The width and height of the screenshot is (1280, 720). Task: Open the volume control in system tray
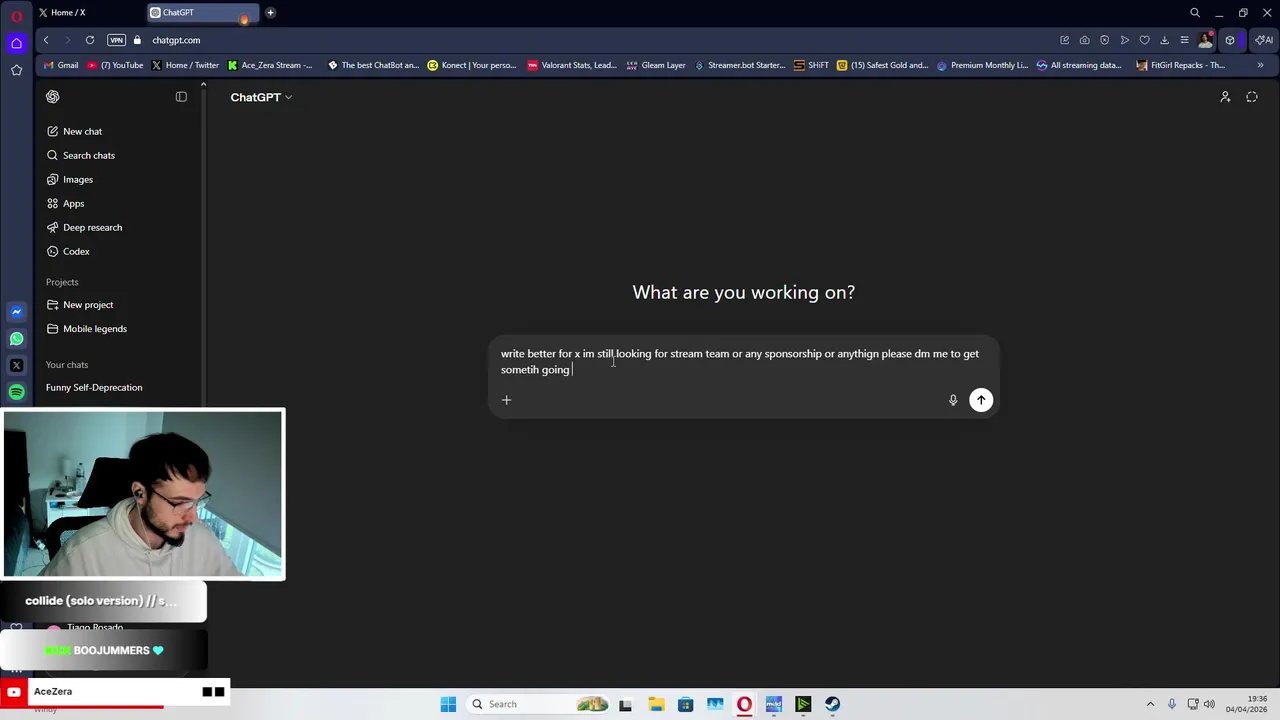pyautogui.click(x=1209, y=704)
